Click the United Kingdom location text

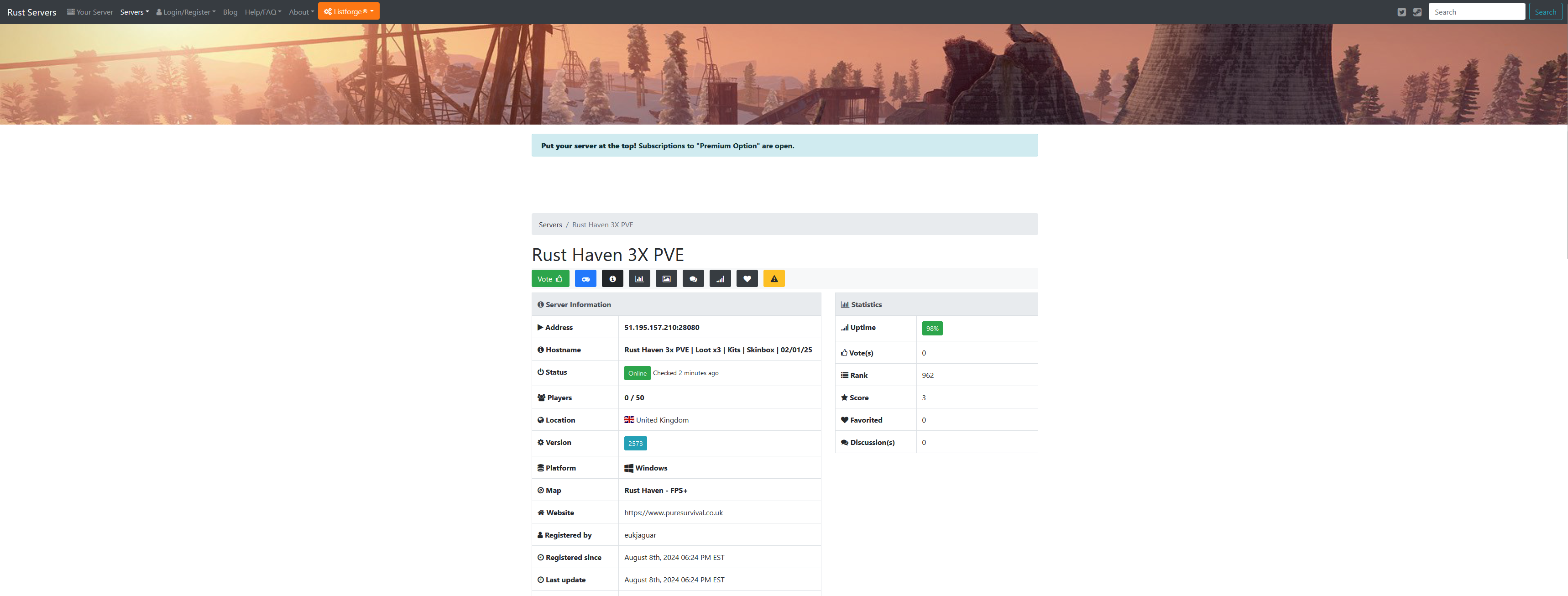pyautogui.click(x=662, y=420)
